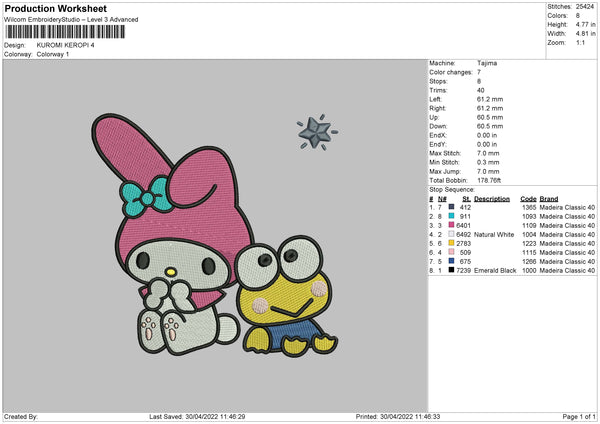Click the blue swatch for code 1266
The height and width of the screenshot is (424, 600).
point(451,261)
